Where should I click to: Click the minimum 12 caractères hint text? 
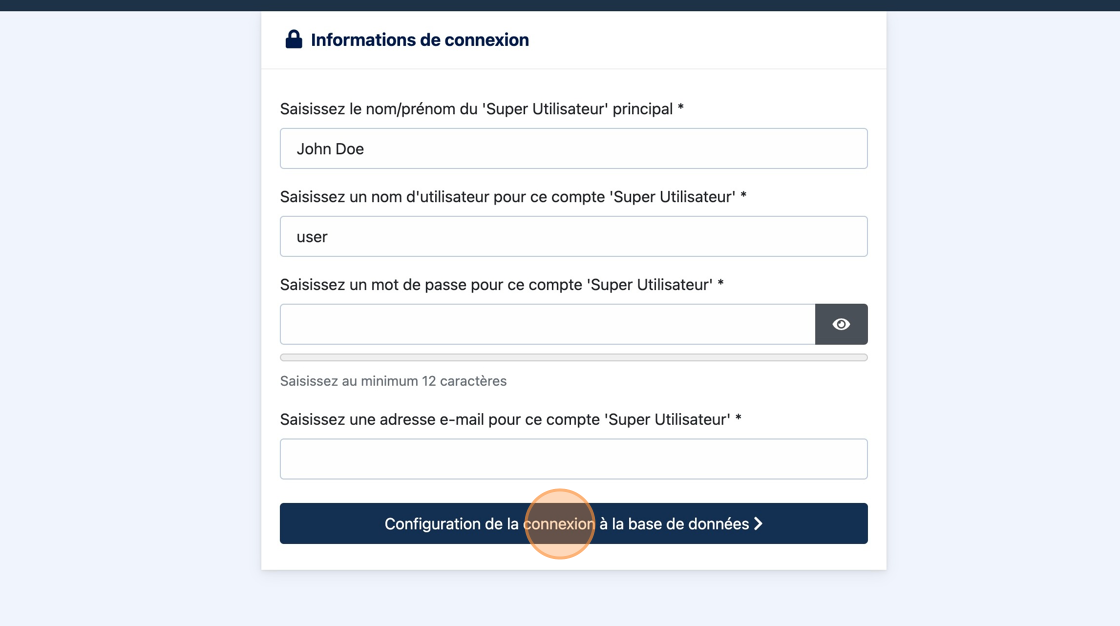(x=393, y=381)
